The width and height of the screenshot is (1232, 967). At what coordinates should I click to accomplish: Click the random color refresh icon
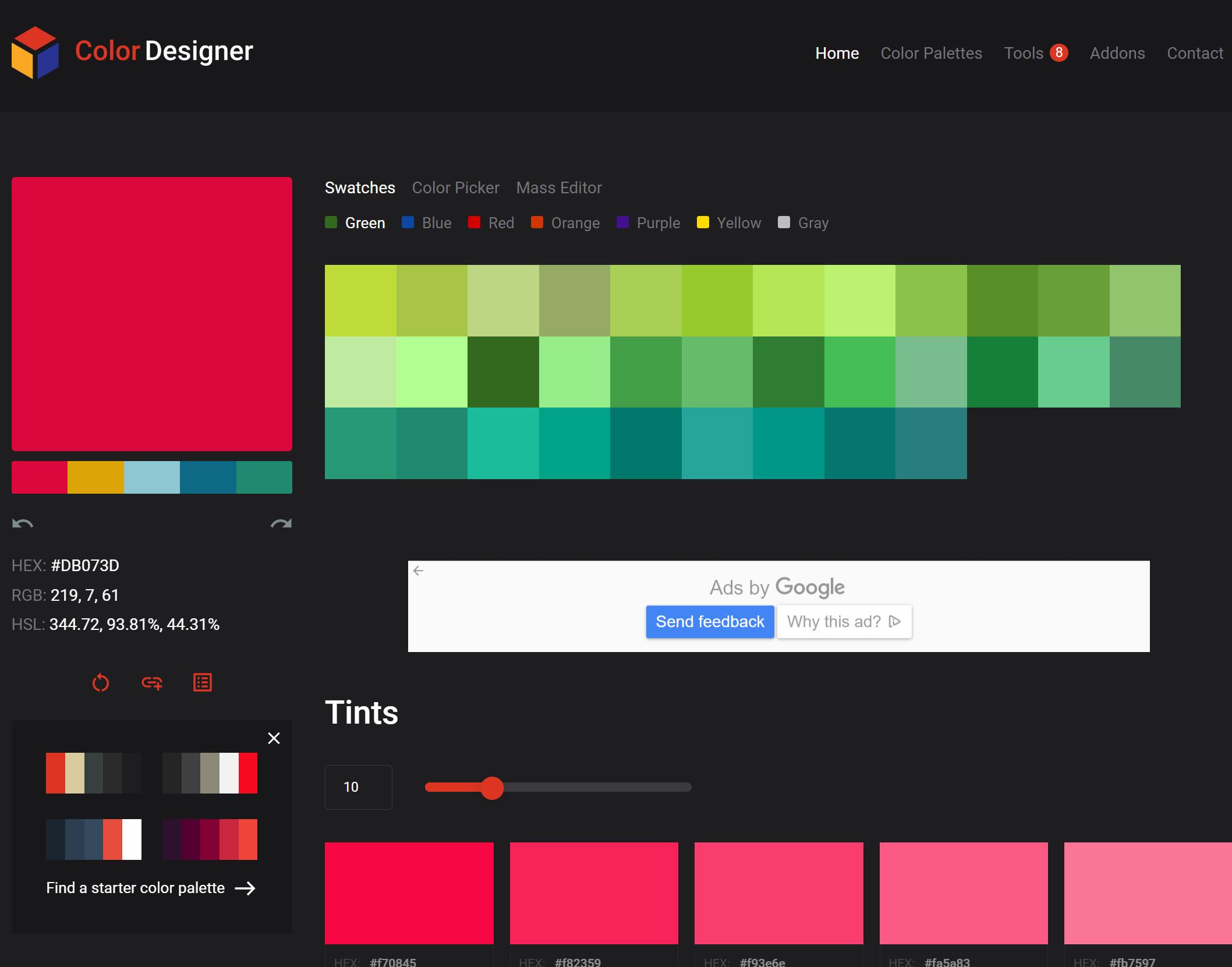[101, 682]
